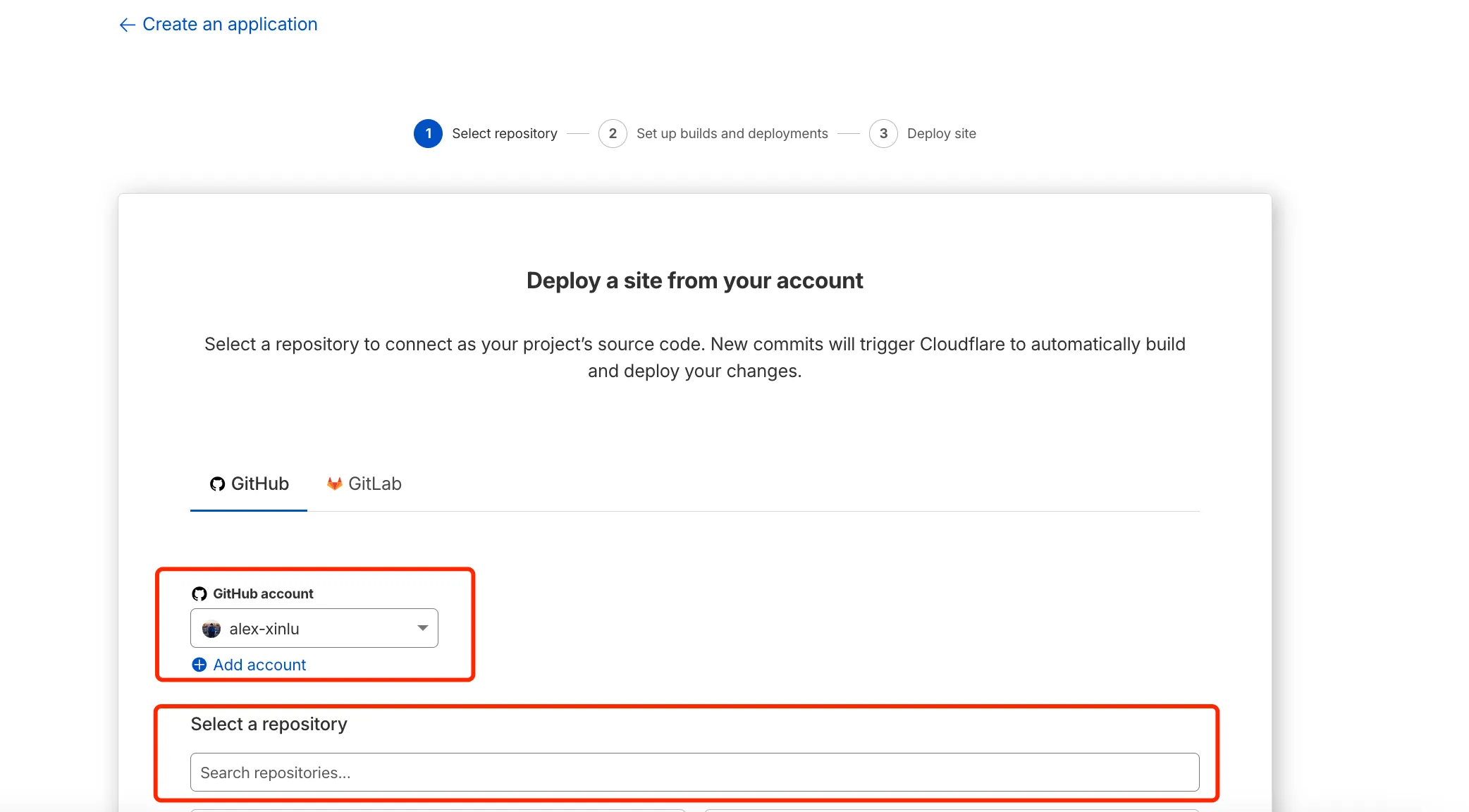
Task: Focus the Search repositories input field
Action: (694, 773)
